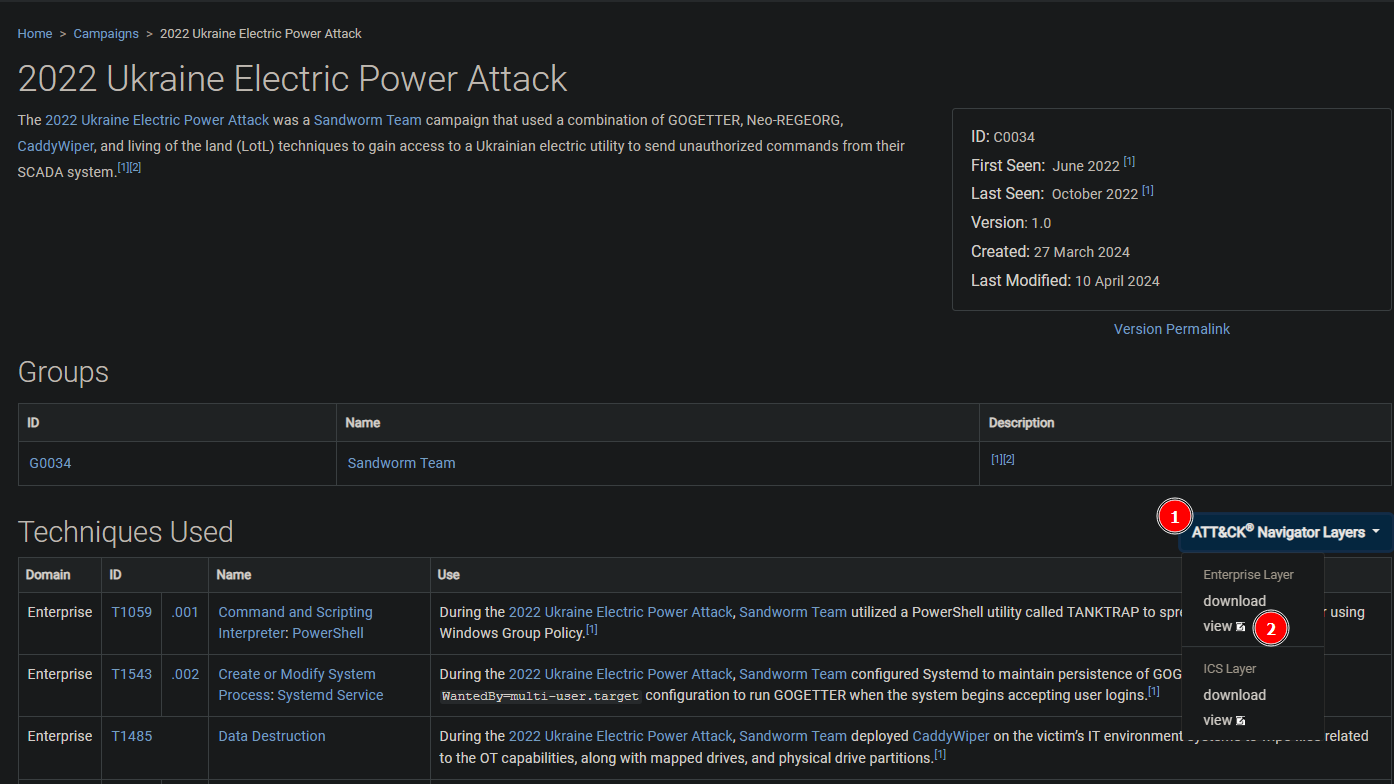
Task: Open citation [1] after 'Windows Group Policy.'
Action: [x=592, y=630]
